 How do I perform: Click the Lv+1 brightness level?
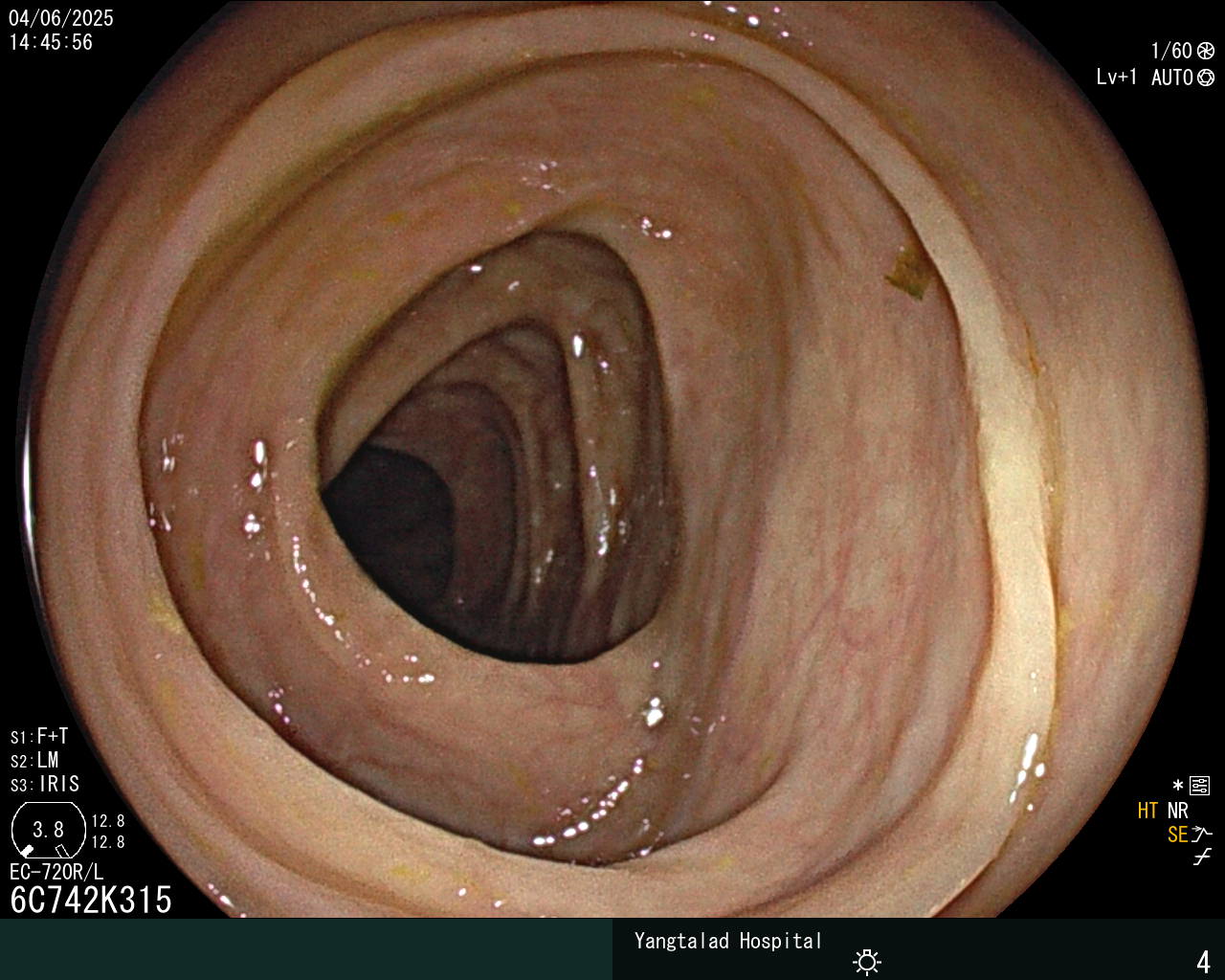pos(1117,77)
